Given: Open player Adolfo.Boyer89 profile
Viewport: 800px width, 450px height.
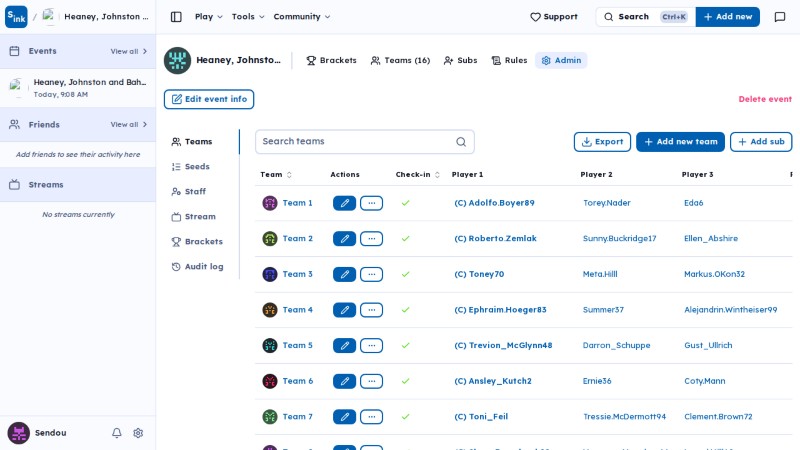Looking at the screenshot, I should (x=494, y=203).
